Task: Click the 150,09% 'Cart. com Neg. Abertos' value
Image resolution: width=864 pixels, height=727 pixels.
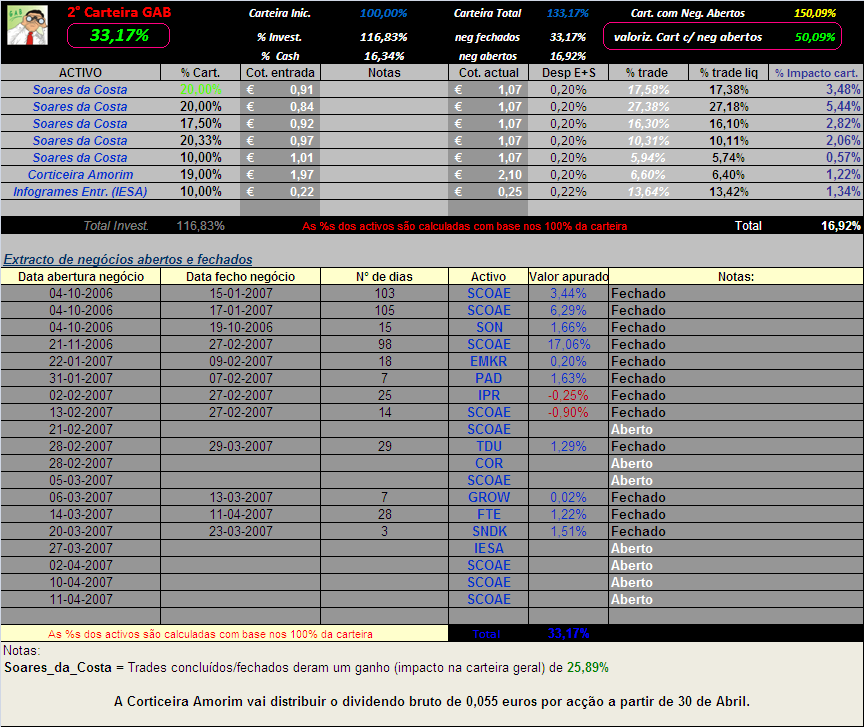Action: click(815, 13)
